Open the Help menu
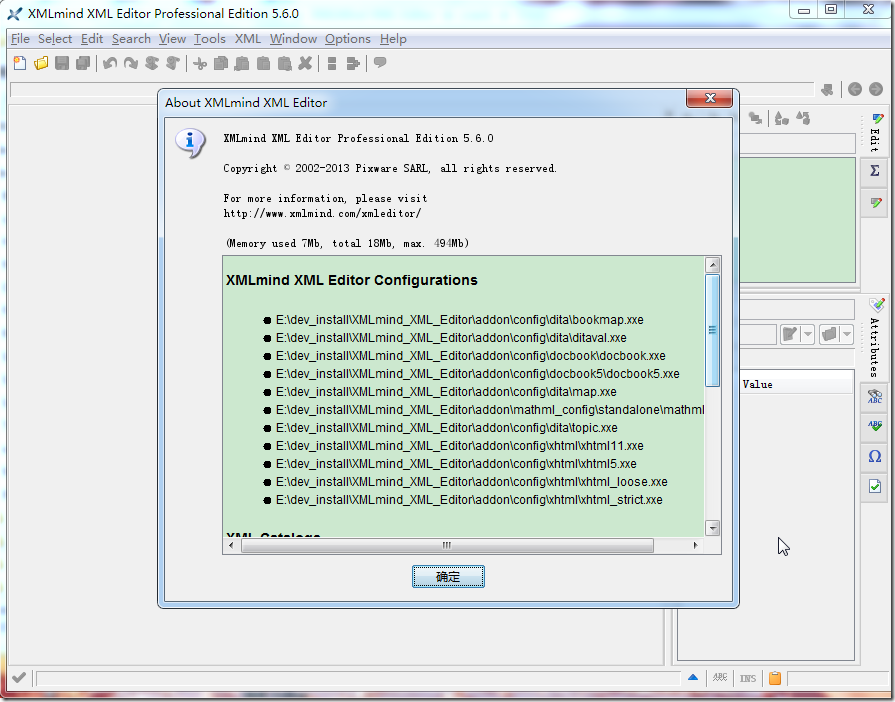The image size is (895, 702). [393, 39]
